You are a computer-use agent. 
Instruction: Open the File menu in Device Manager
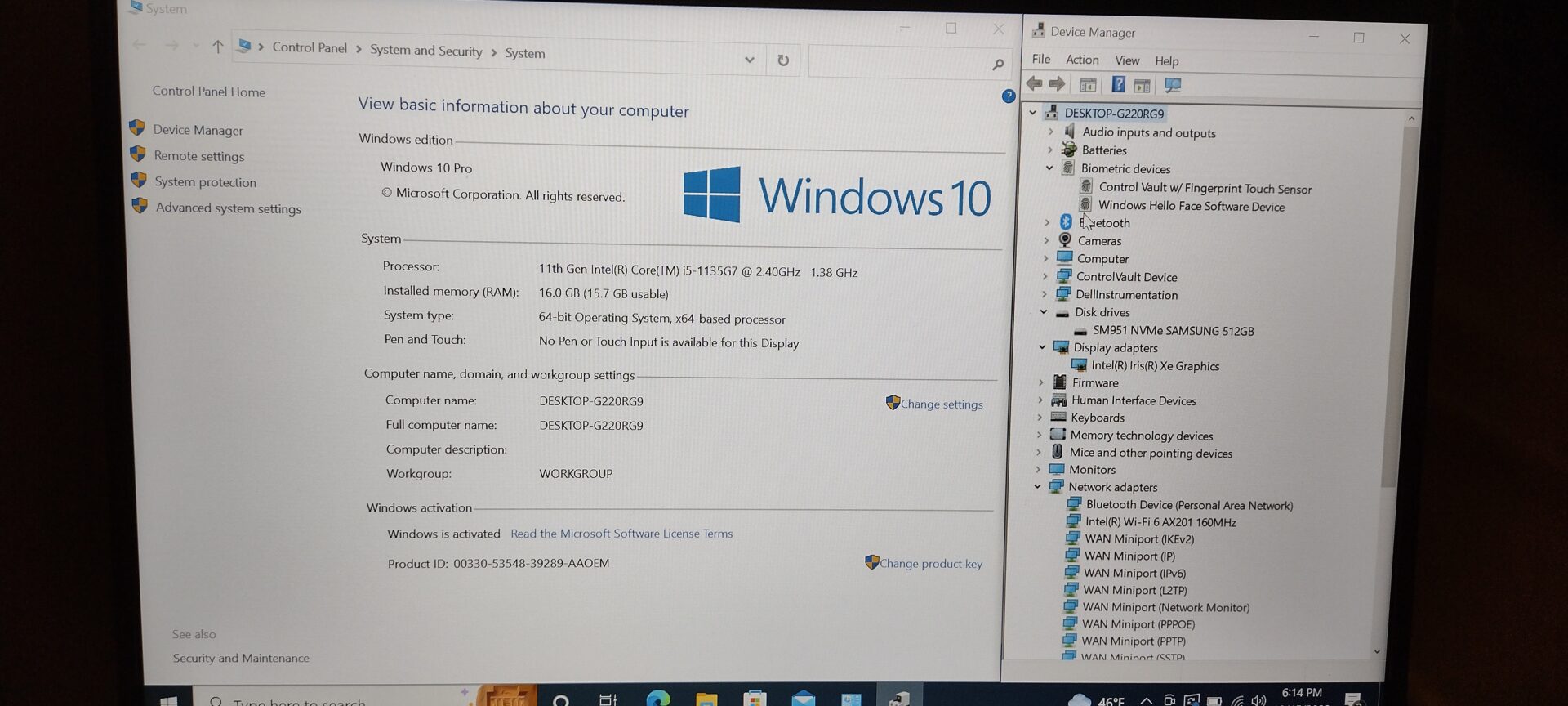coord(1041,59)
